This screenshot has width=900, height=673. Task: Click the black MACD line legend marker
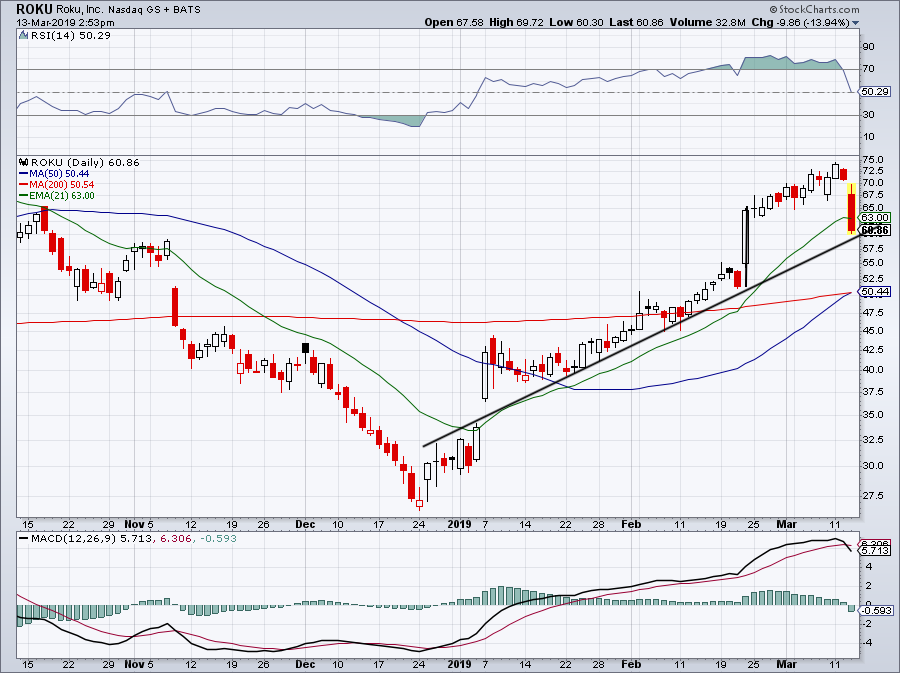(x=24, y=538)
